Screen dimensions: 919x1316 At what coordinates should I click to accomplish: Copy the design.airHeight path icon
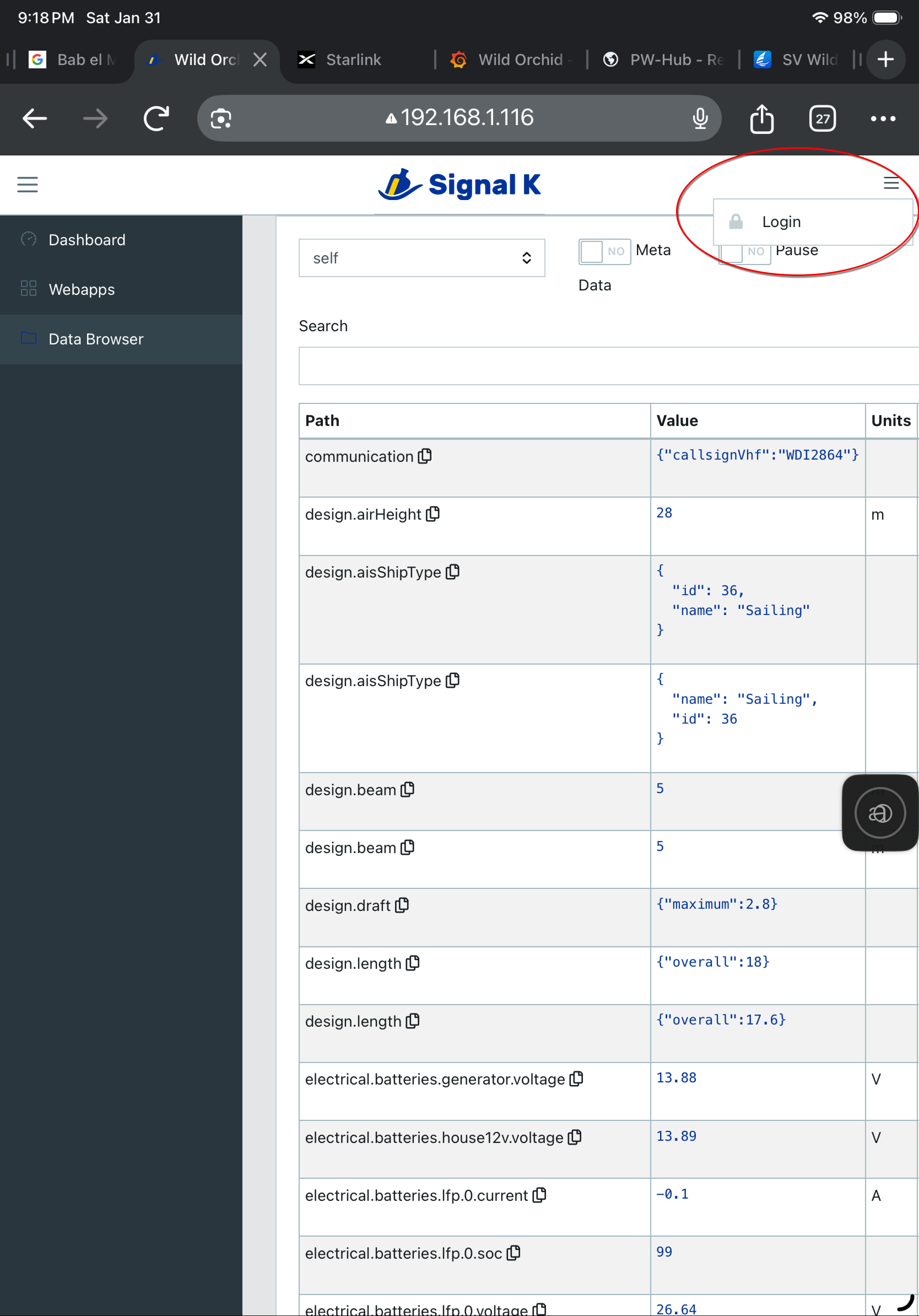coord(433,514)
